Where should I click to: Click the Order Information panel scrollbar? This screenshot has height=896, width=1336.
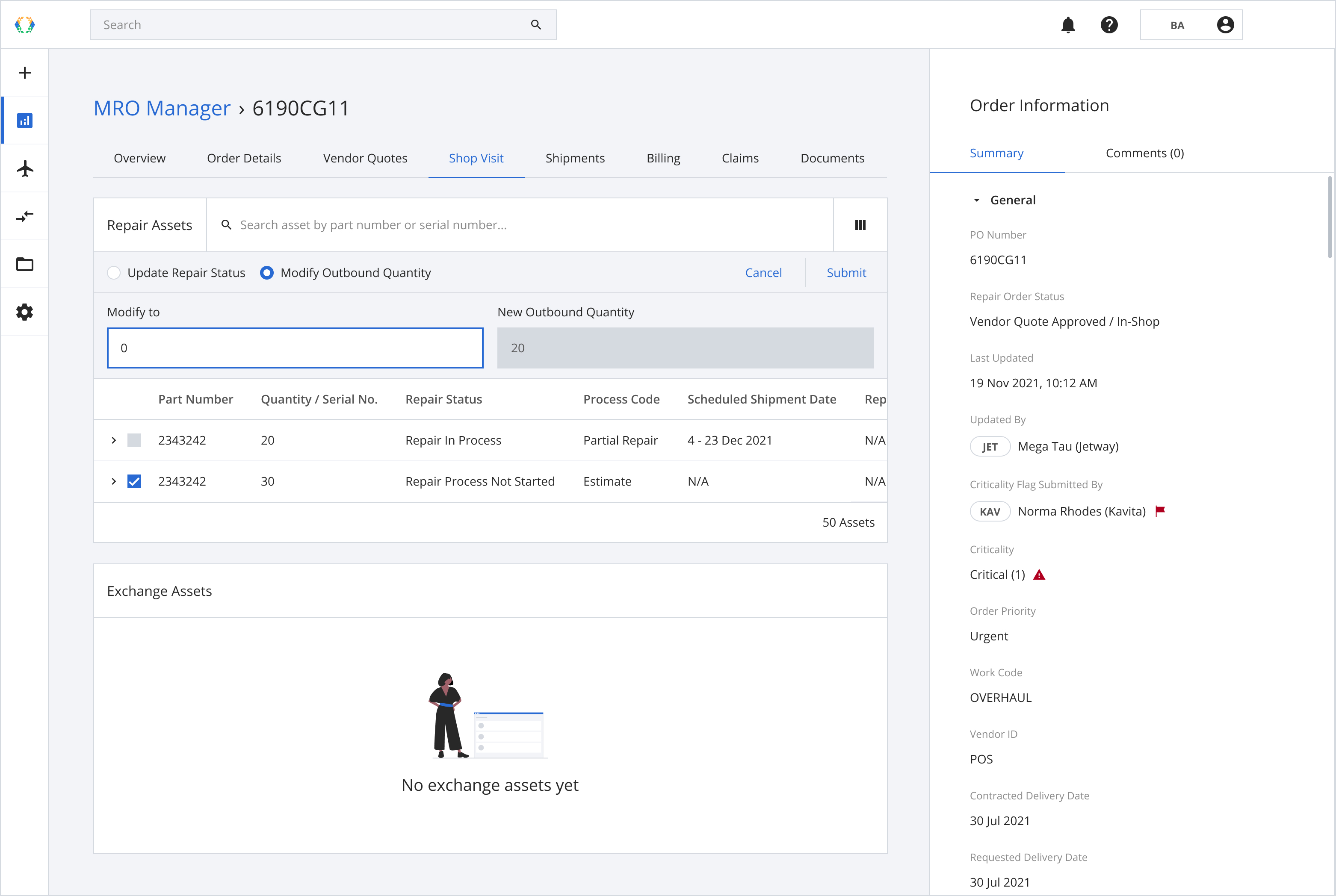tap(1330, 217)
